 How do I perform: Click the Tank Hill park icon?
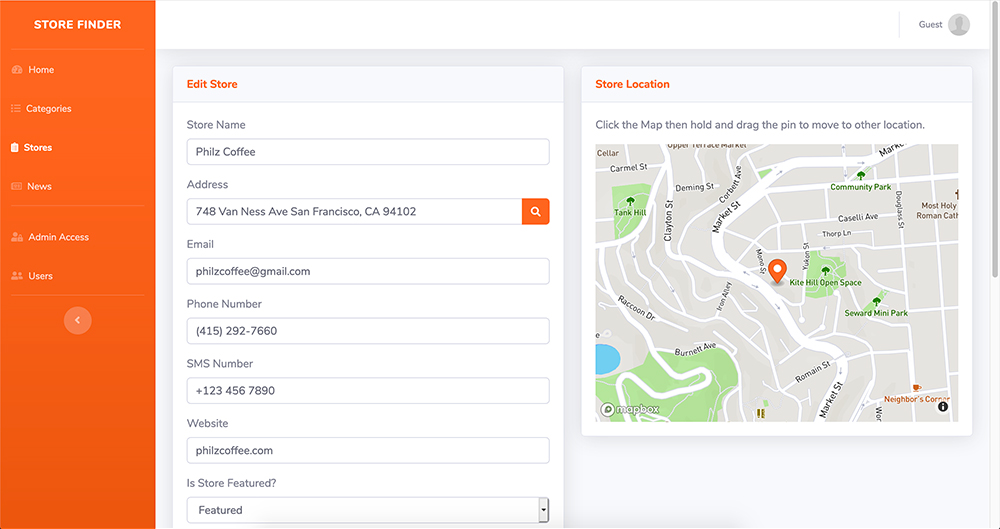631,201
